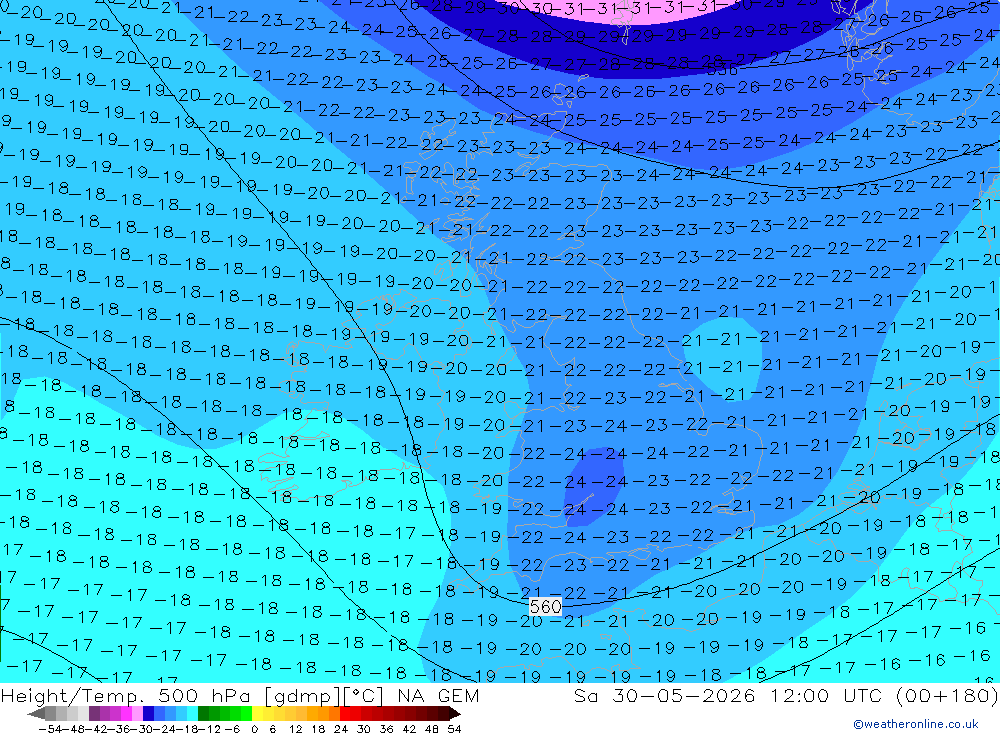Click the weatheronline.co.uk copyright link
Screen dimensions: 1000x733
[x=916, y=723]
